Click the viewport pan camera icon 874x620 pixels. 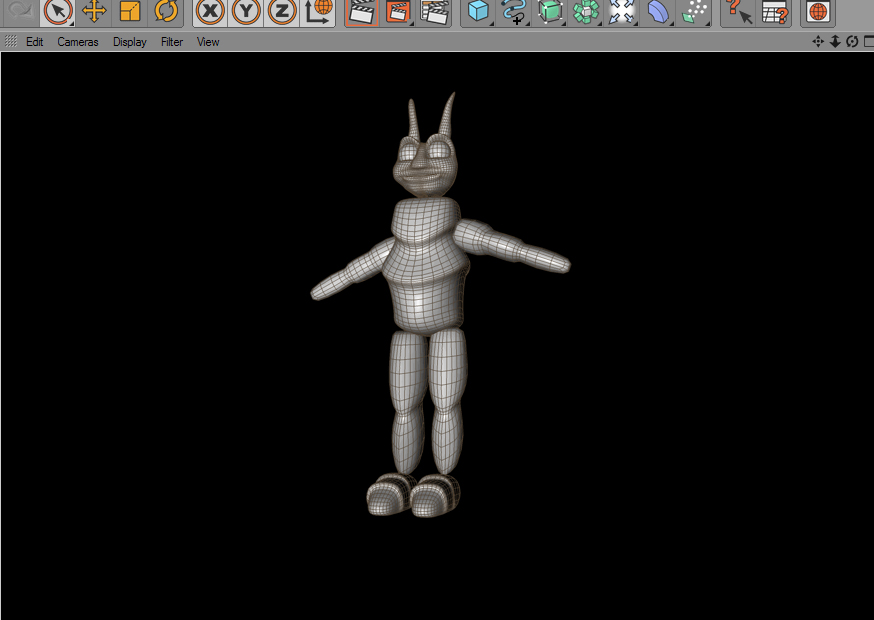[x=818, y=41]
